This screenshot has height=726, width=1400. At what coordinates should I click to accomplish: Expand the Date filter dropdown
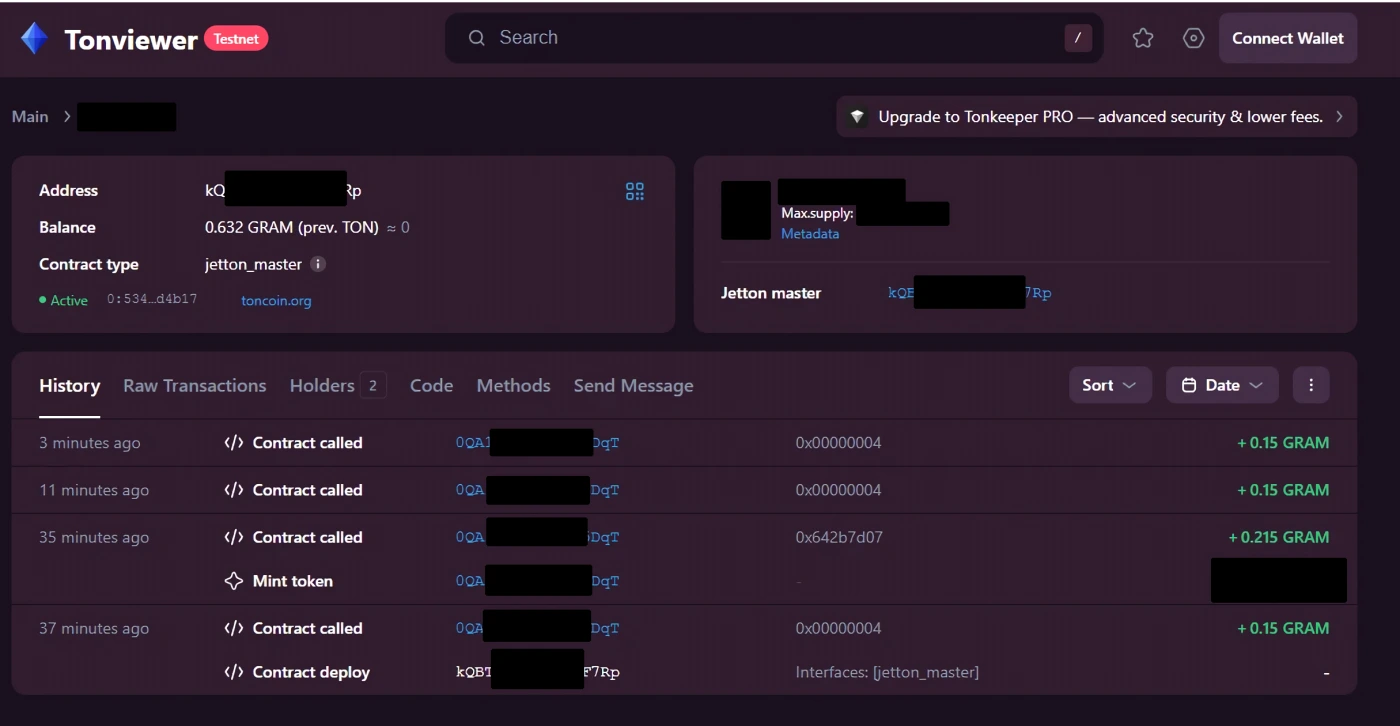point(1222,385)
